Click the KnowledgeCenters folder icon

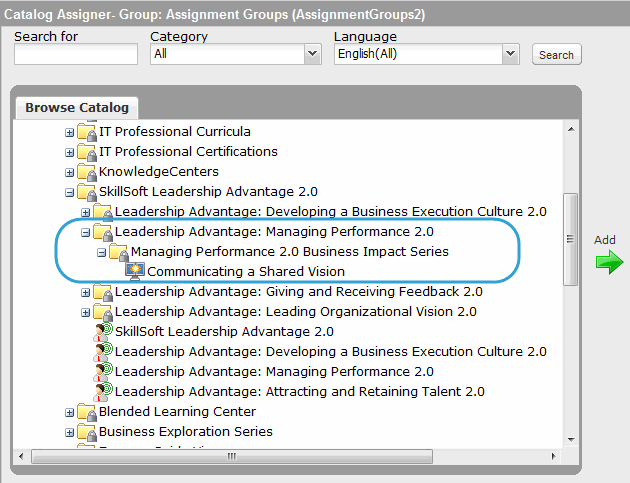coord(87,172)
